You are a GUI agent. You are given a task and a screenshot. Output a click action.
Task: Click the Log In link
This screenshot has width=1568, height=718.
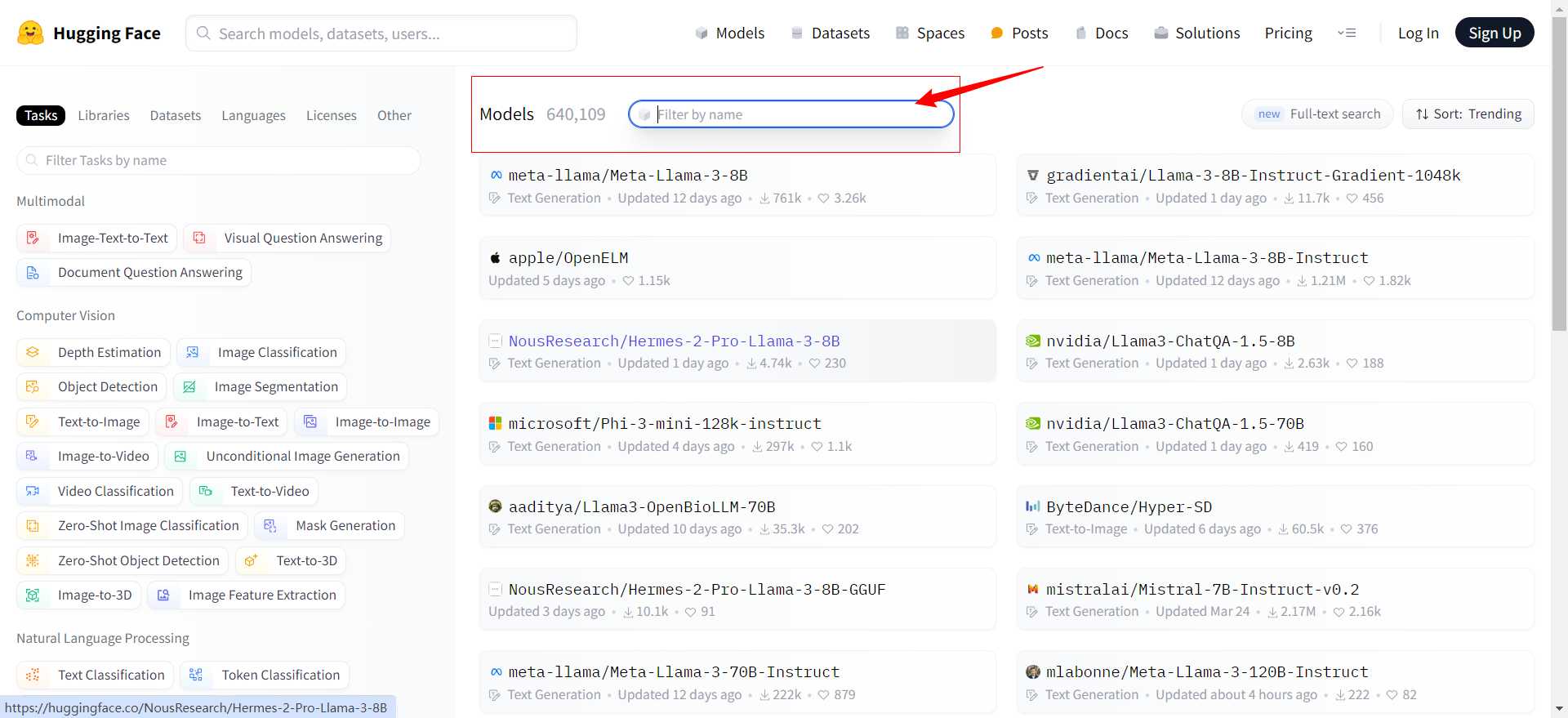(1419, 33)
